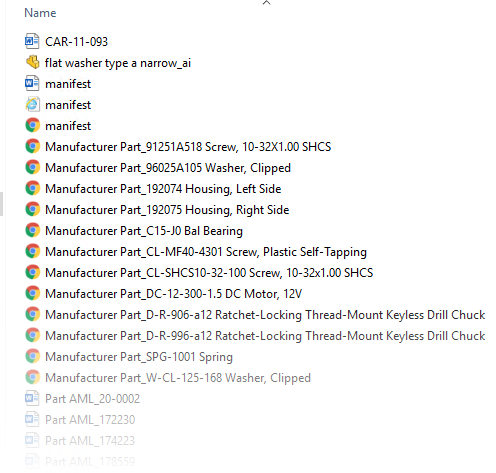Viewport: 496px width, 473px height.
Task: Click the flat washer type a narrow_ai icon
Action: tap(32, 62)
